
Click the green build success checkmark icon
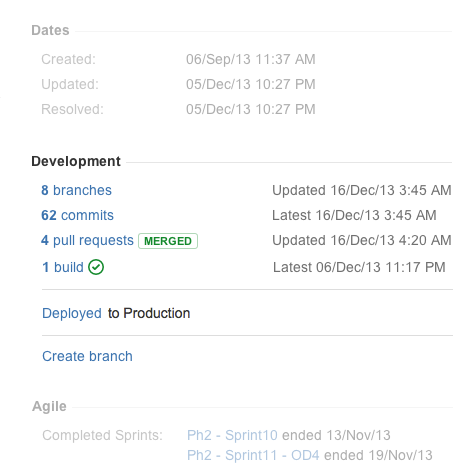(96, 267)
